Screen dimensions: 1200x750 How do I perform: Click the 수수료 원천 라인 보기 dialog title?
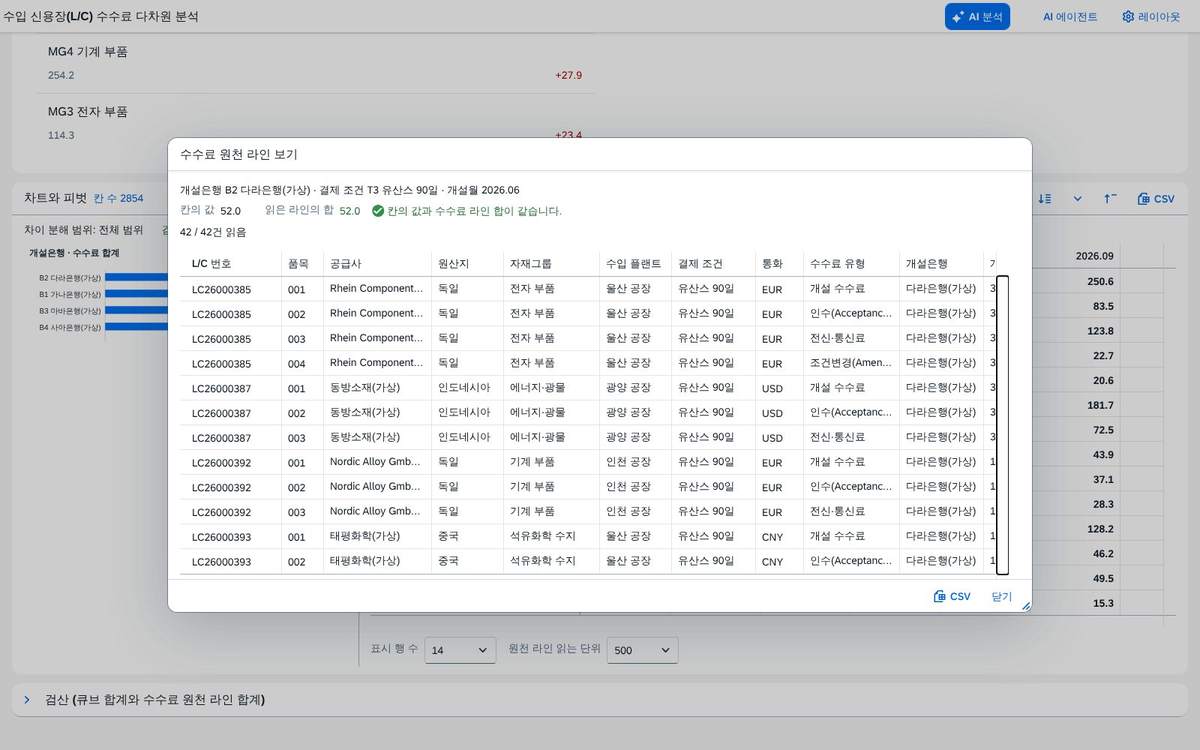coord(238,155)
